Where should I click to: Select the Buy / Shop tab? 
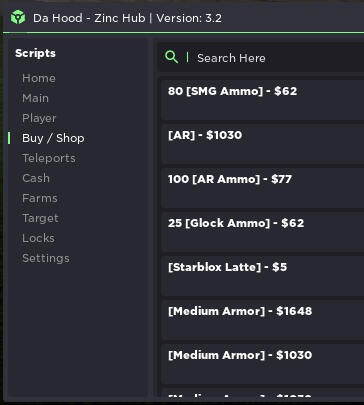pyautogui.click(x=53, y=138)
